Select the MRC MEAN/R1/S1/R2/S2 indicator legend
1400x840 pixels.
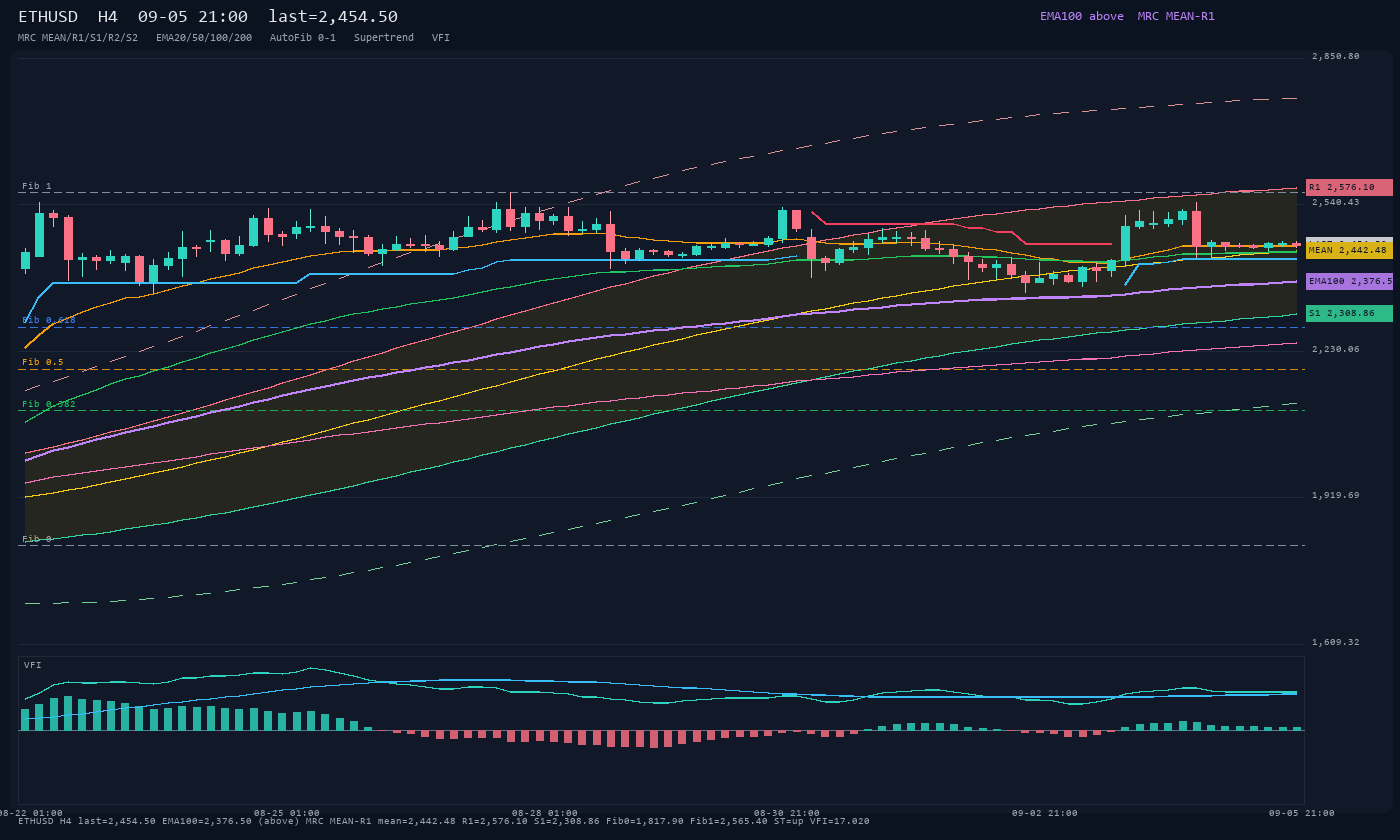(x=78, y=38)
